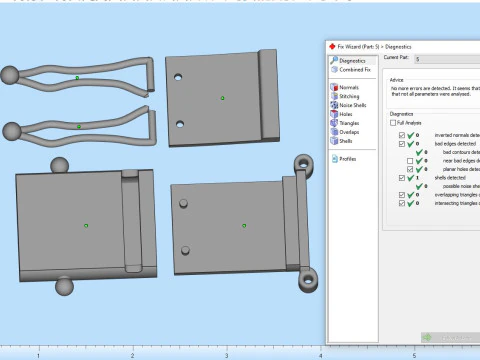
Task: Enable the Full Analysis checkbox
Action: (393, 123)
